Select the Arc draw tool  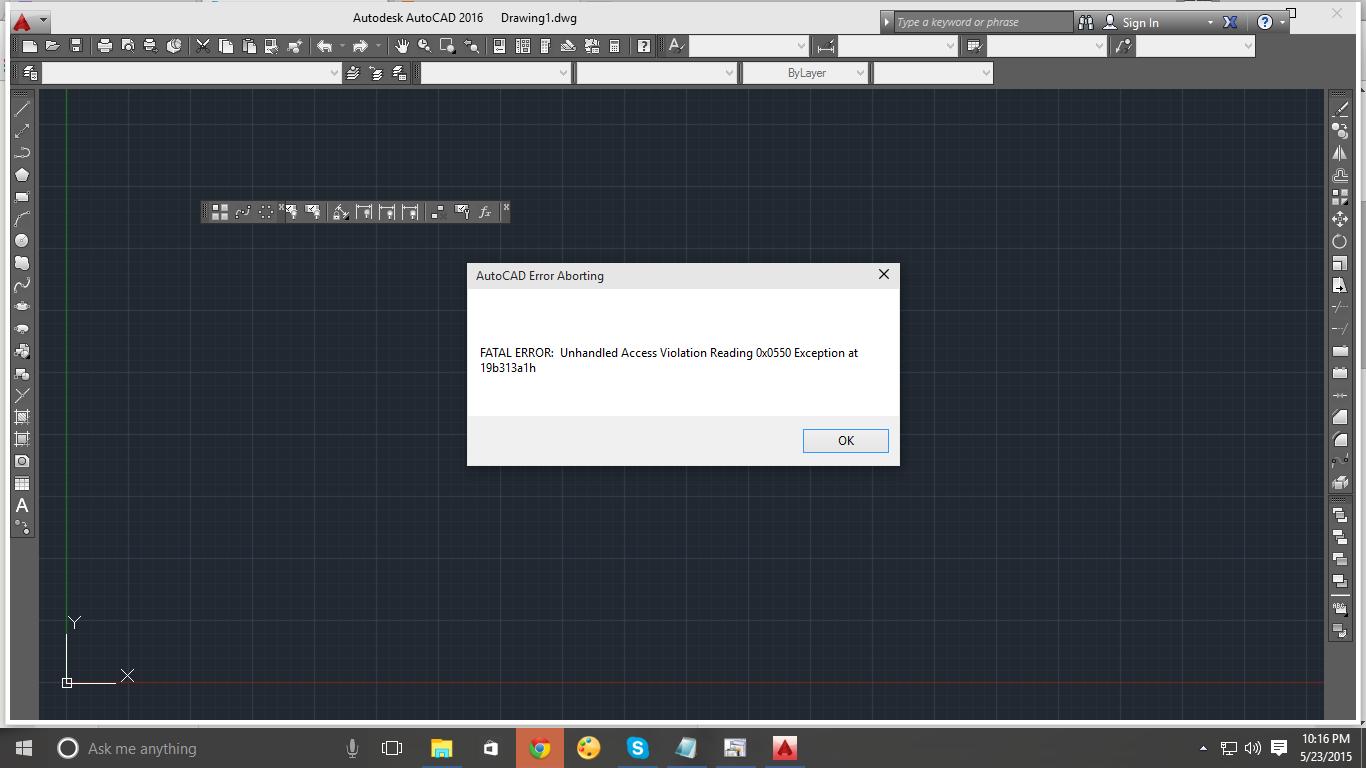click(x=22, y=219)
